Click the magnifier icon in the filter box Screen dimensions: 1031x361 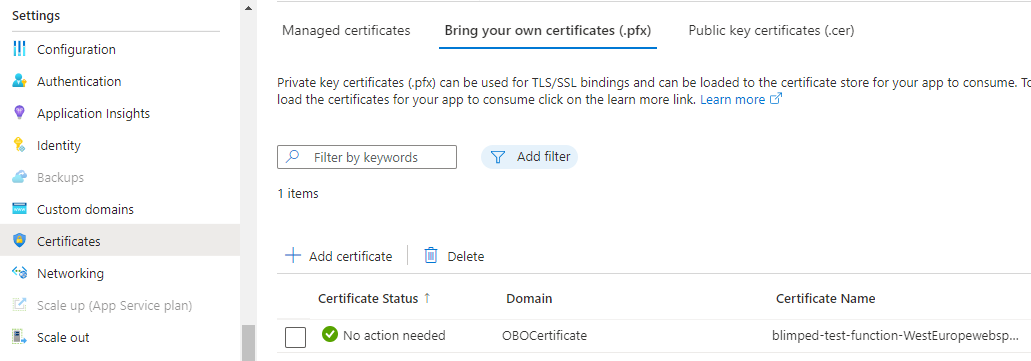pyautogui.click(x=293, y=157)
